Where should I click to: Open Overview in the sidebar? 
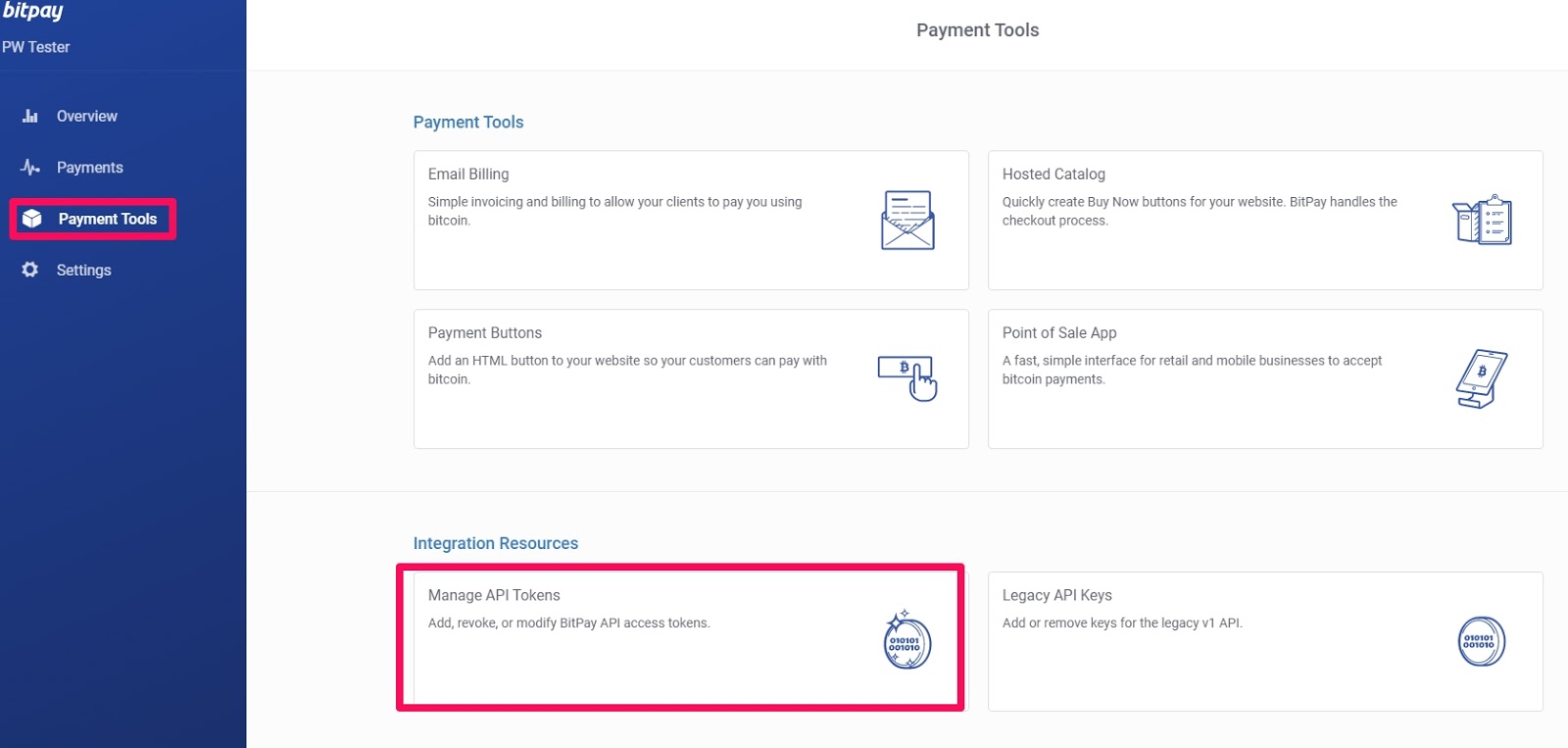point(86,116)
